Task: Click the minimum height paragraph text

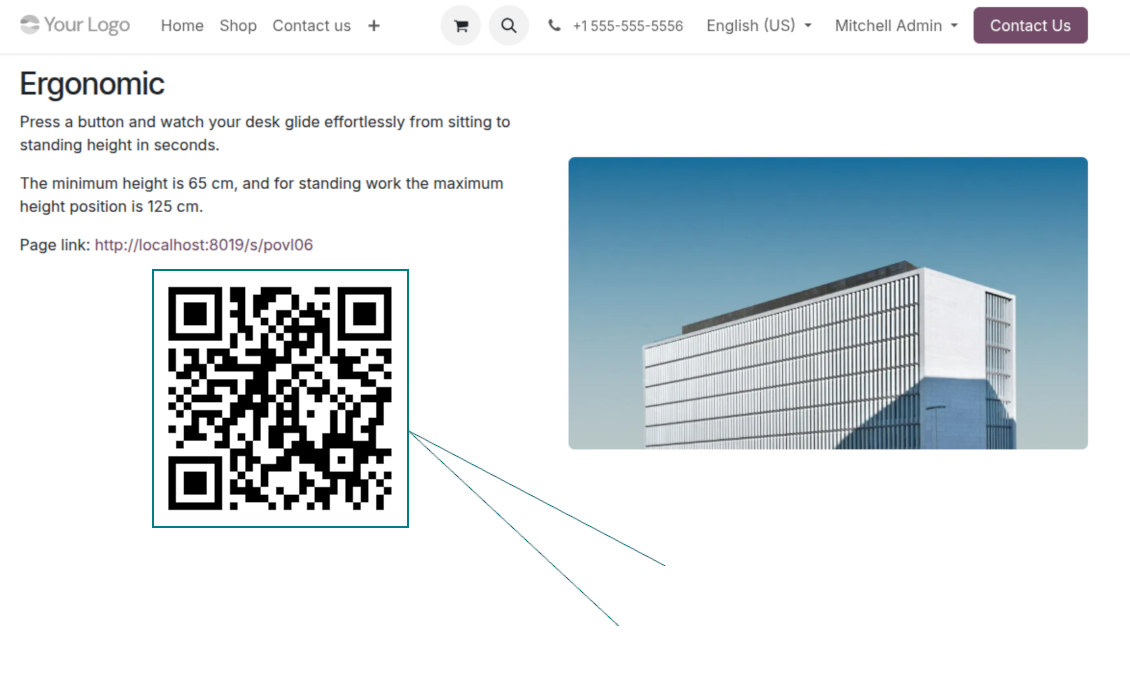Action: pos(261,195)
